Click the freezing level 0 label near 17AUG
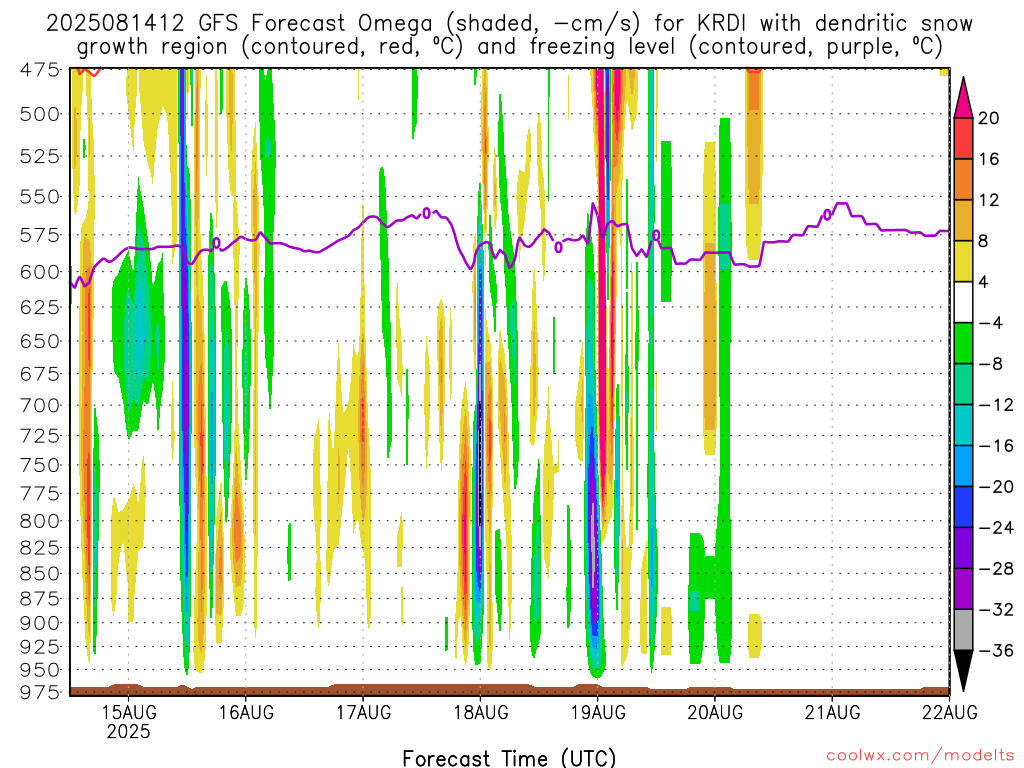The image size is (1024, 768). coord(426,213)
